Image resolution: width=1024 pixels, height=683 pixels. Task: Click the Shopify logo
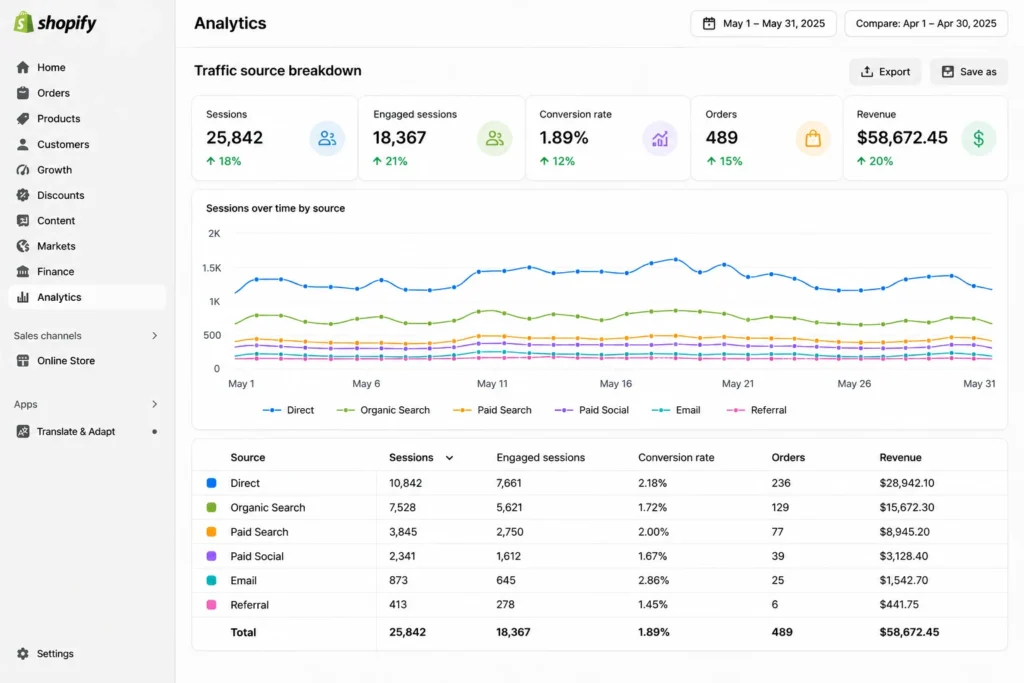coord(55,23)
